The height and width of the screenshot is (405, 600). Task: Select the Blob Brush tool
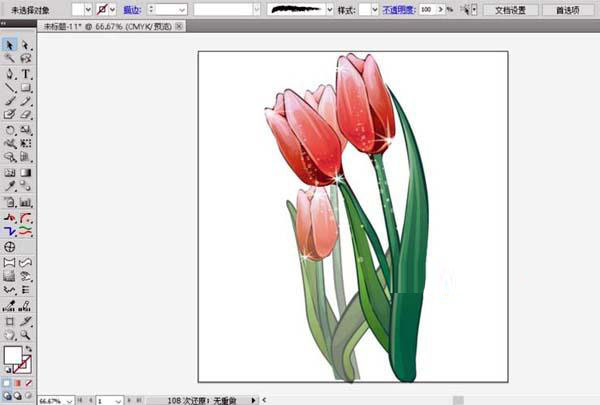coord(10,114)
